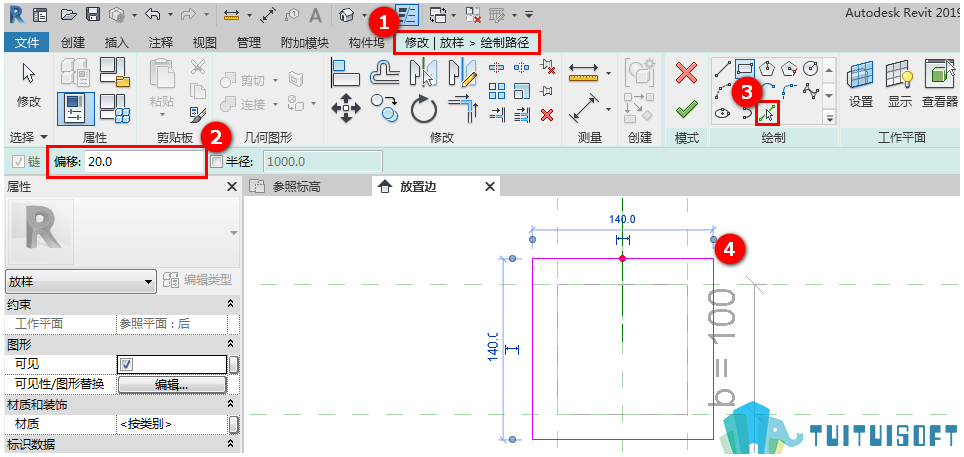Toggle the 链 chain checkbox
This screenshot has width=964, height=457.
coord(18,162)
